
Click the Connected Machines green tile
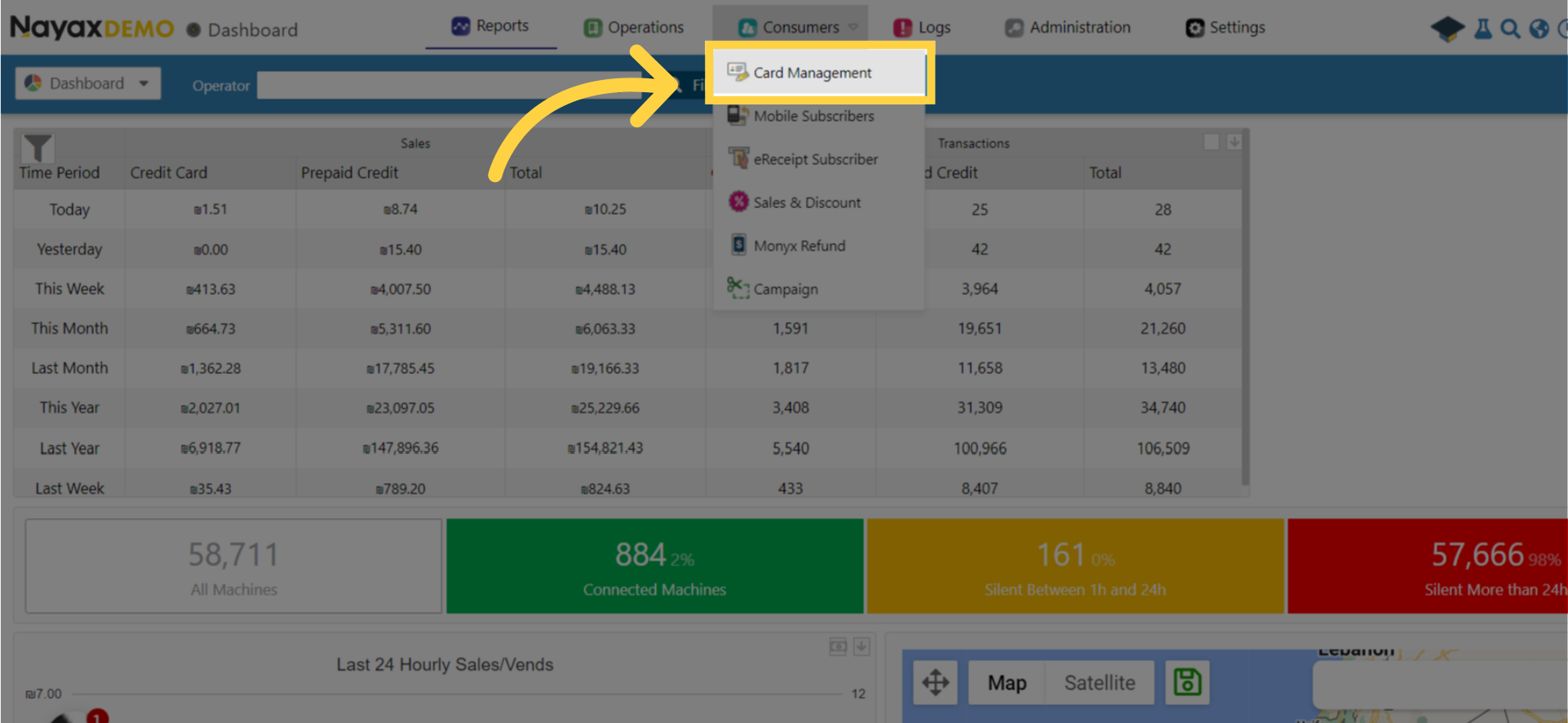pos(654,566)
